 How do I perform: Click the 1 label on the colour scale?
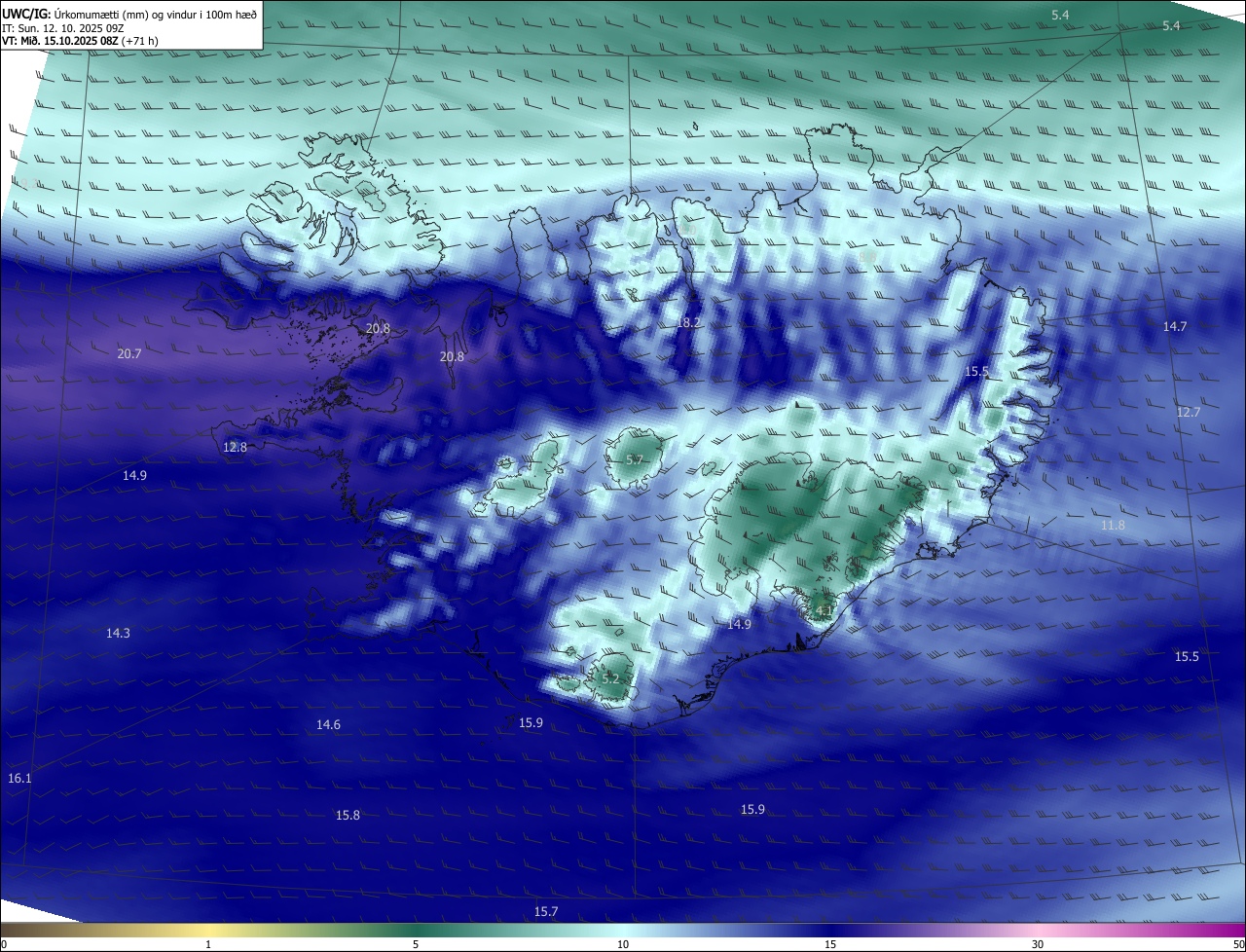point(208,944)
